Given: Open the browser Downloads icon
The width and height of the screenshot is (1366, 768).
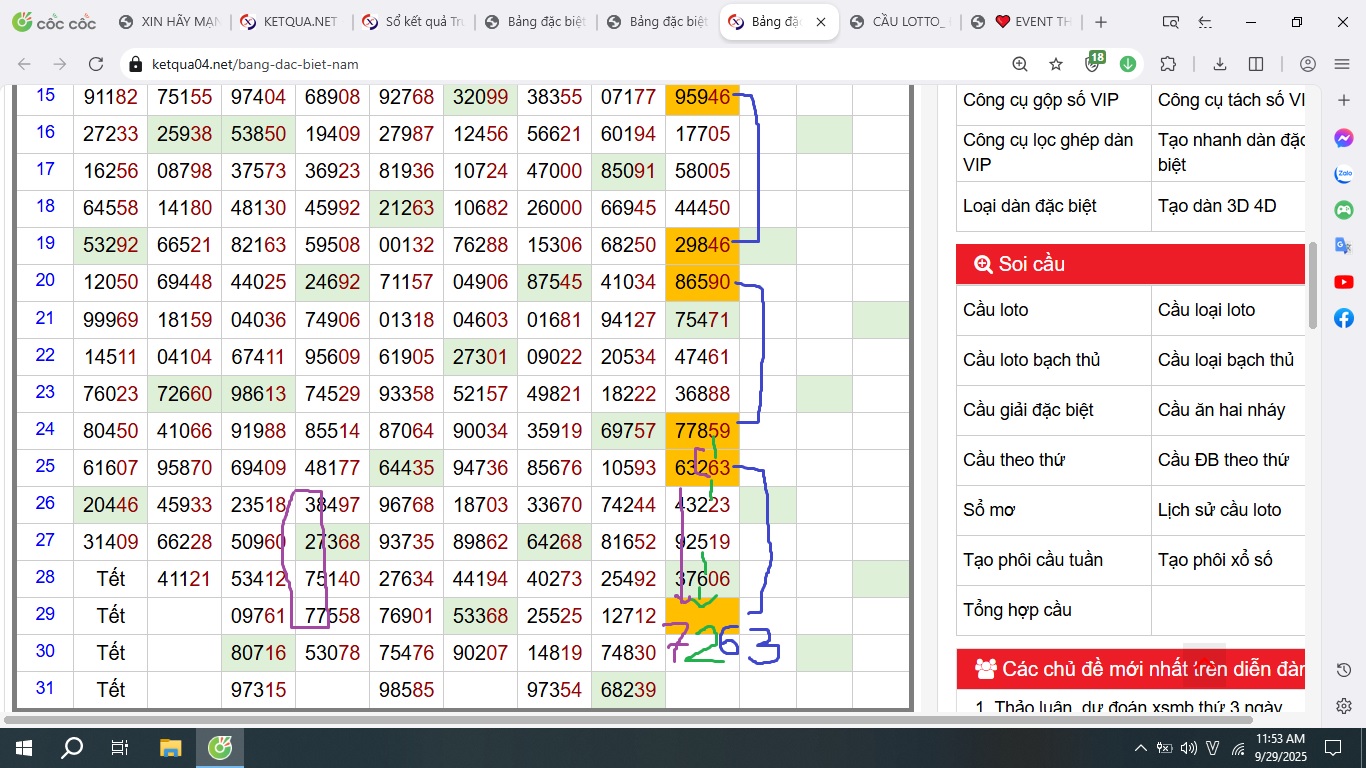Looking at the screenshot, I should pyautogui.click(x=1220, y=64).
